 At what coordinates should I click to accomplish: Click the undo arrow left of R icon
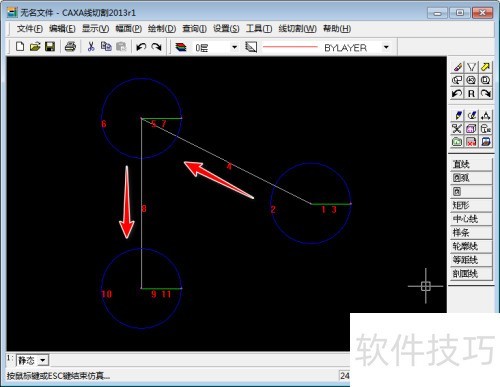[x=457, y=94]
